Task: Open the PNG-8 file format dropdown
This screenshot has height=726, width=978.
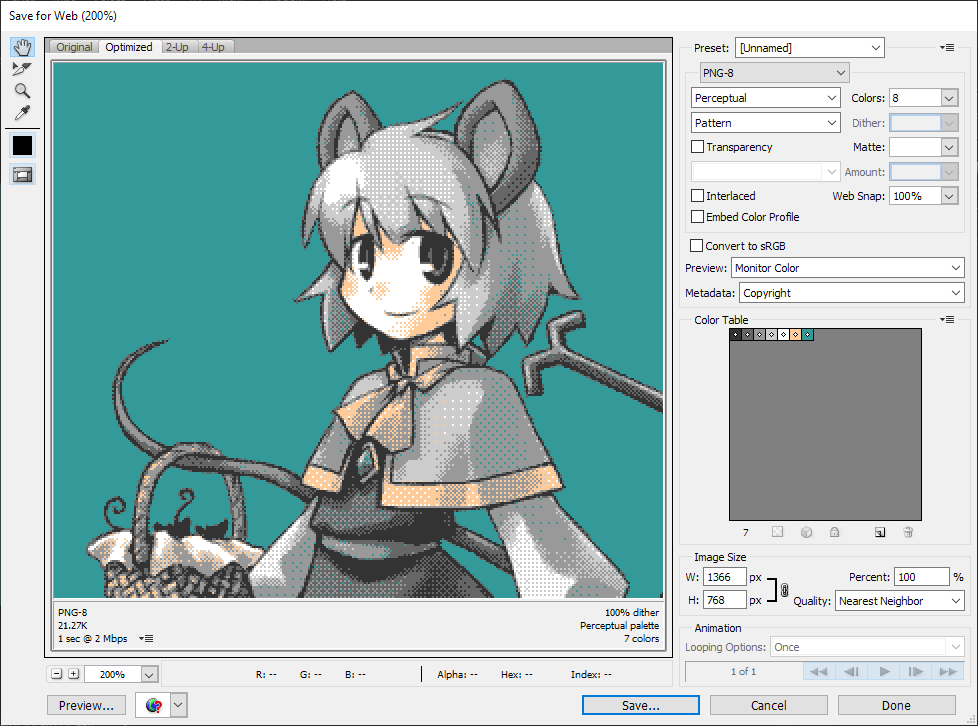Action: point(775,73)
